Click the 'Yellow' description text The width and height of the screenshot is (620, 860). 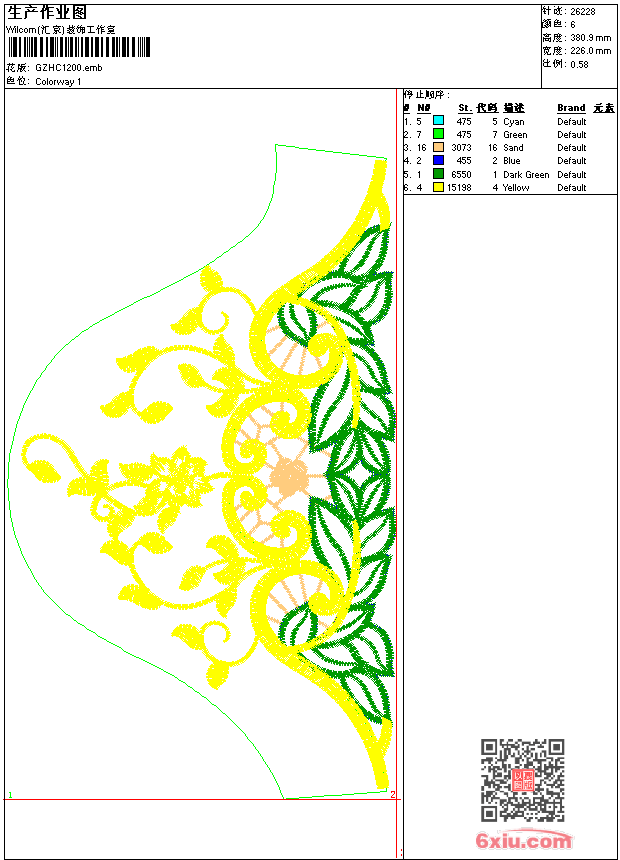click(x=516, y=188)
